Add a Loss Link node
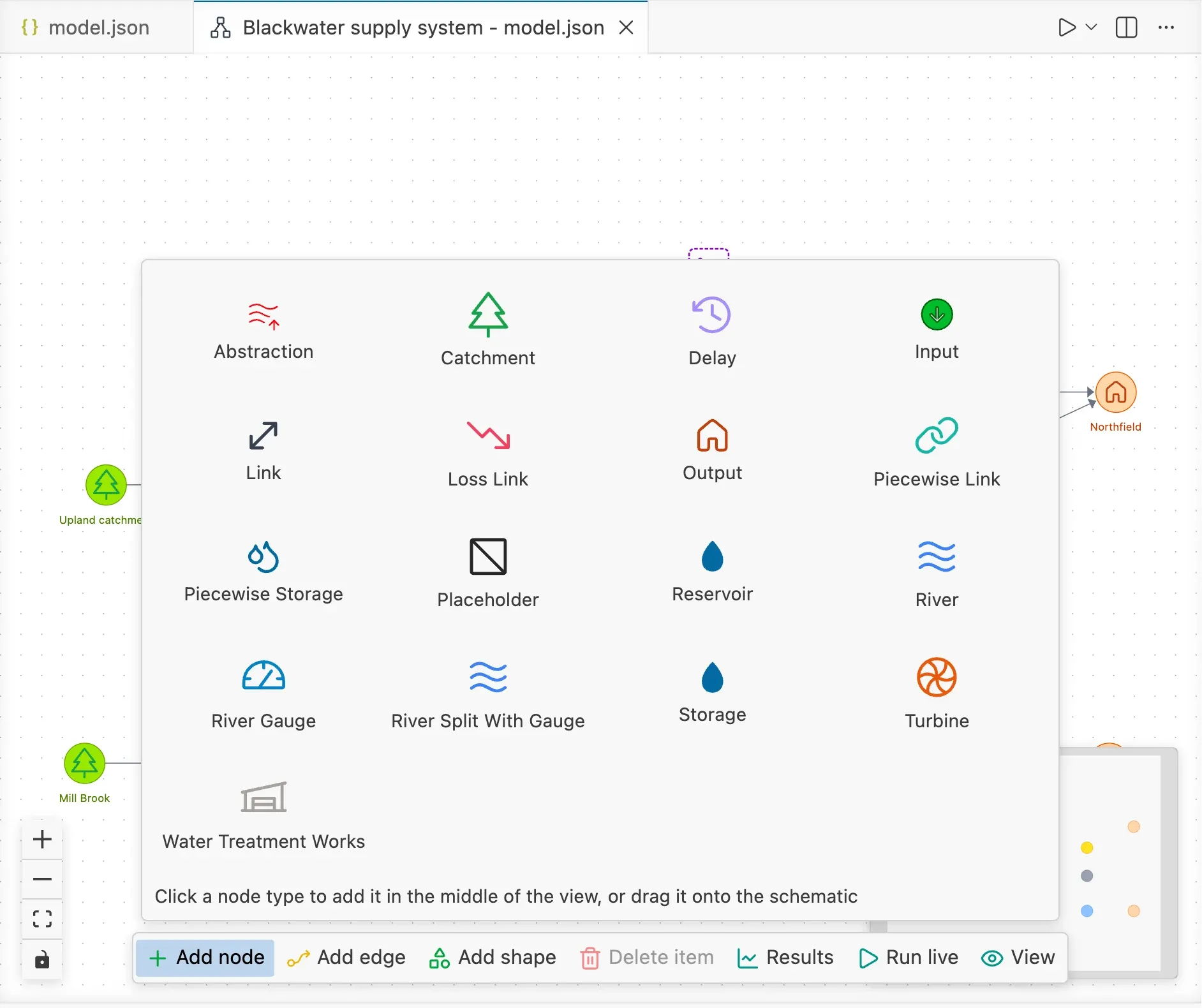Viewport: 1202px width, 1008px height. [488, 452]
